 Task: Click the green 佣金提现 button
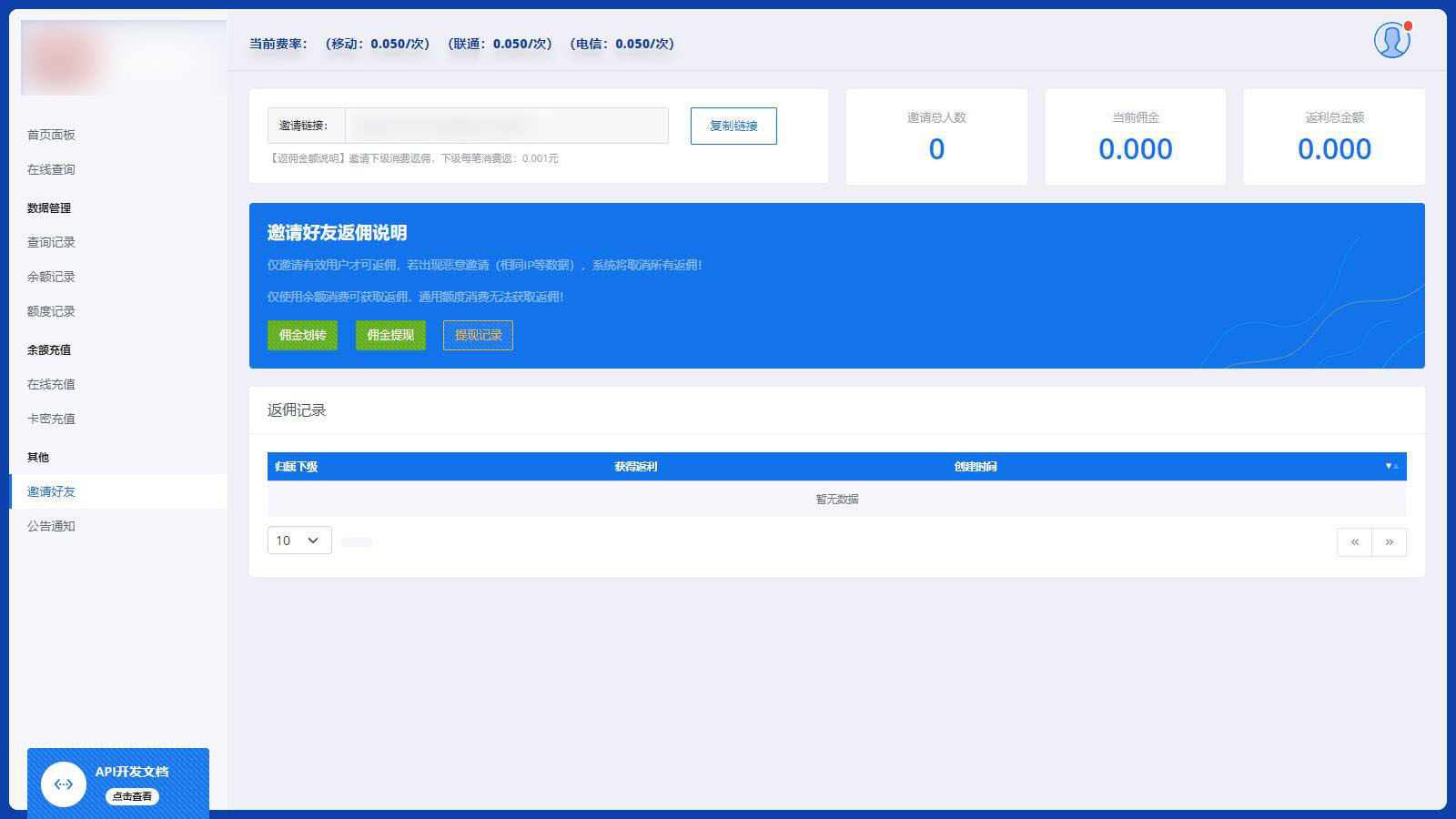(x=390, y=335)
